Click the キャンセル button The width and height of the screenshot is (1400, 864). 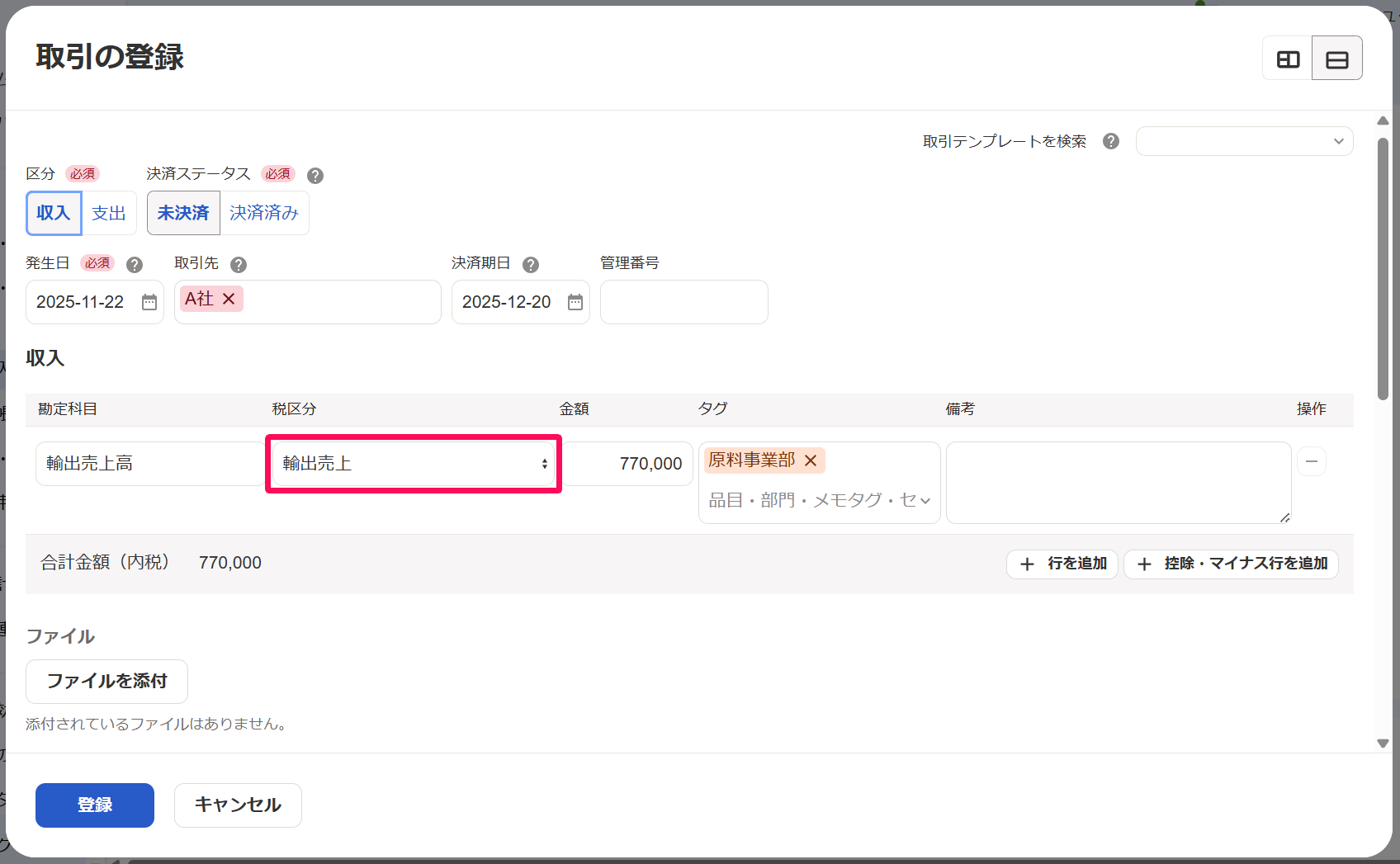coord(238,805)
